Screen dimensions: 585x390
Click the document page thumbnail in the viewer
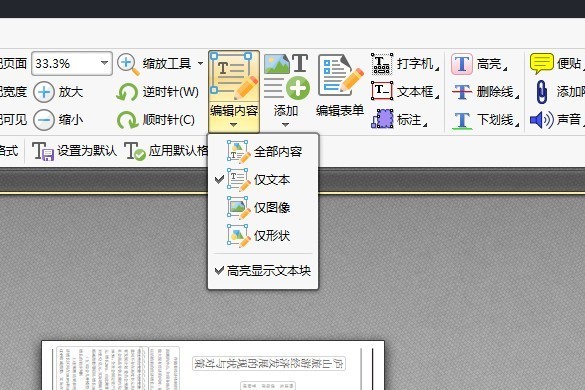213,365
